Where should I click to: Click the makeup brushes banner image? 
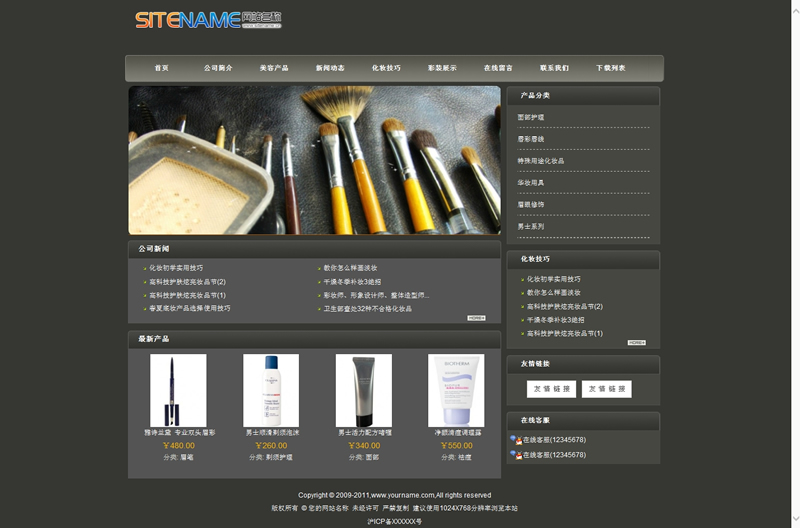314,160
